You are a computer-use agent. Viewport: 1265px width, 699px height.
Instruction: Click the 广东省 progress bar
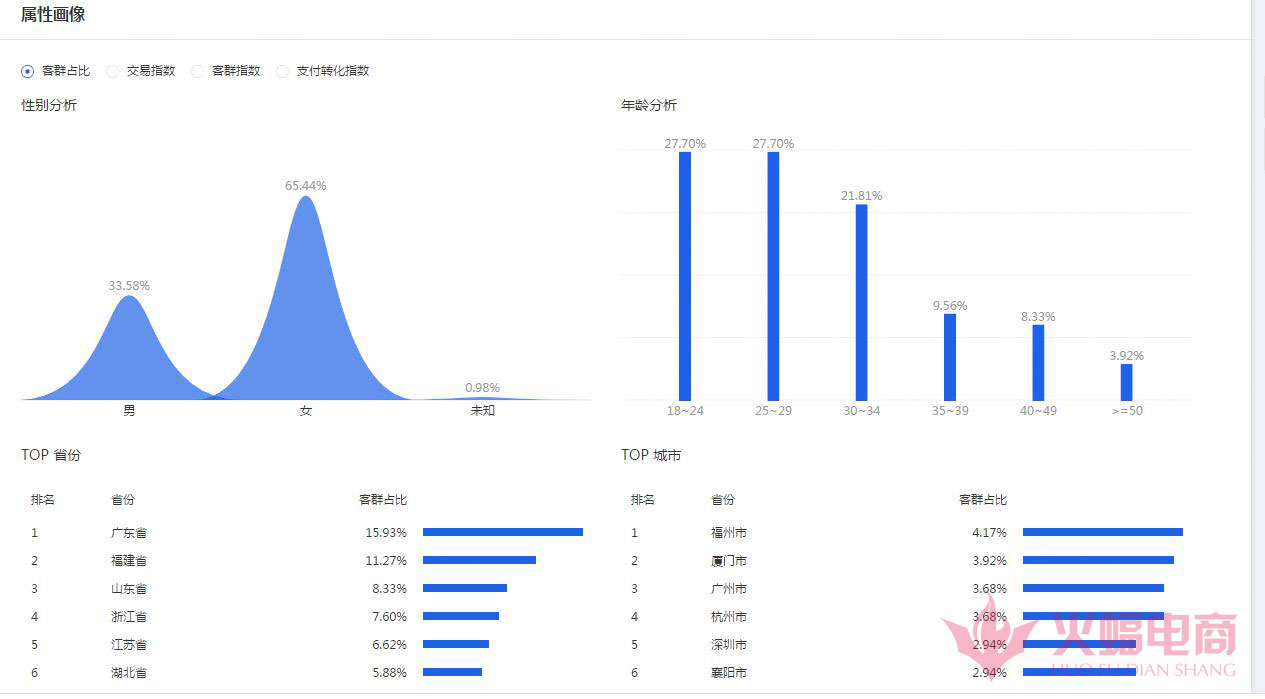point(503,532)
